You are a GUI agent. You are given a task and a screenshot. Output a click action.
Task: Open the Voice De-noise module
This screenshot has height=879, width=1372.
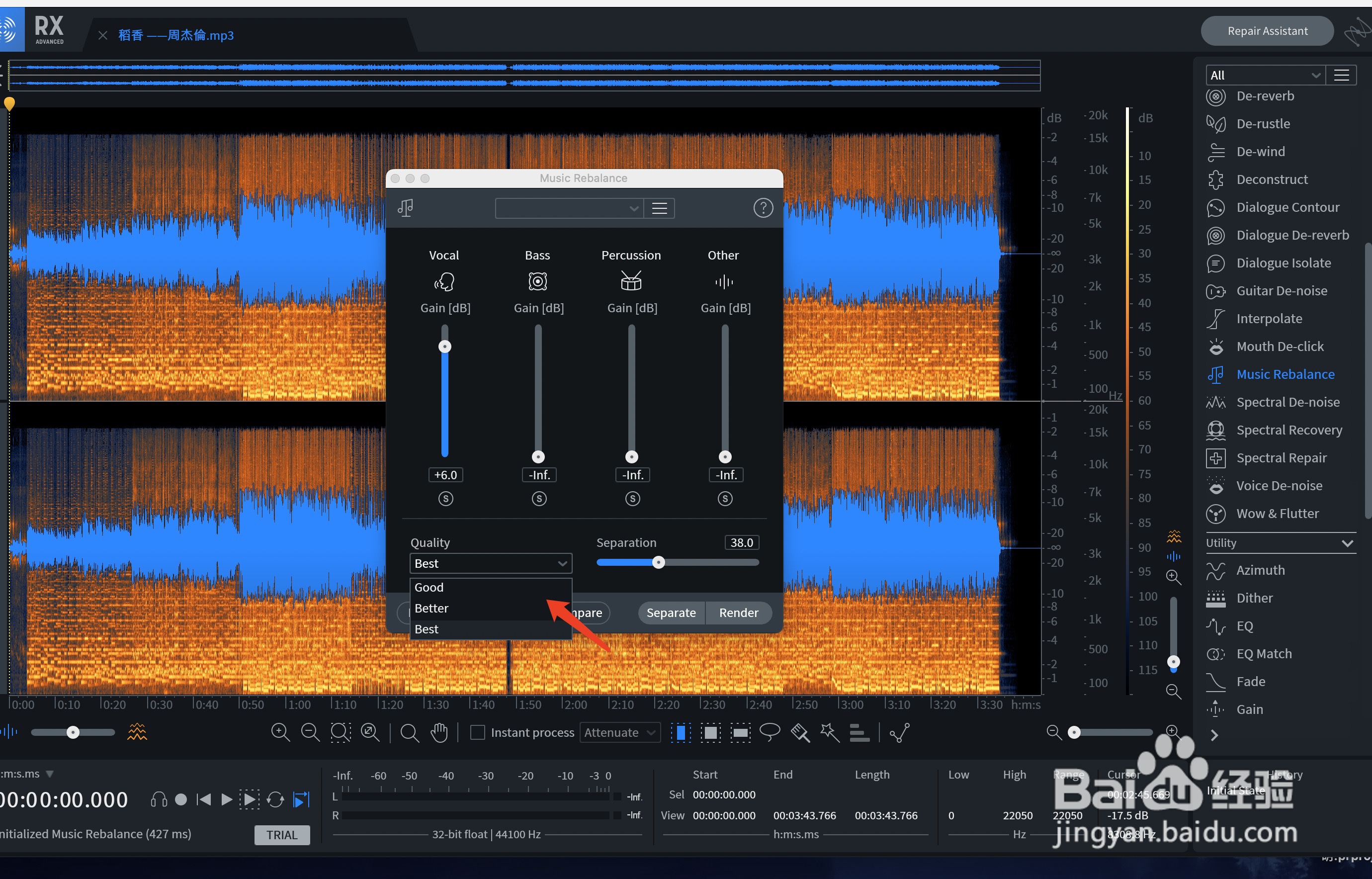click(x=1279, y=486)
